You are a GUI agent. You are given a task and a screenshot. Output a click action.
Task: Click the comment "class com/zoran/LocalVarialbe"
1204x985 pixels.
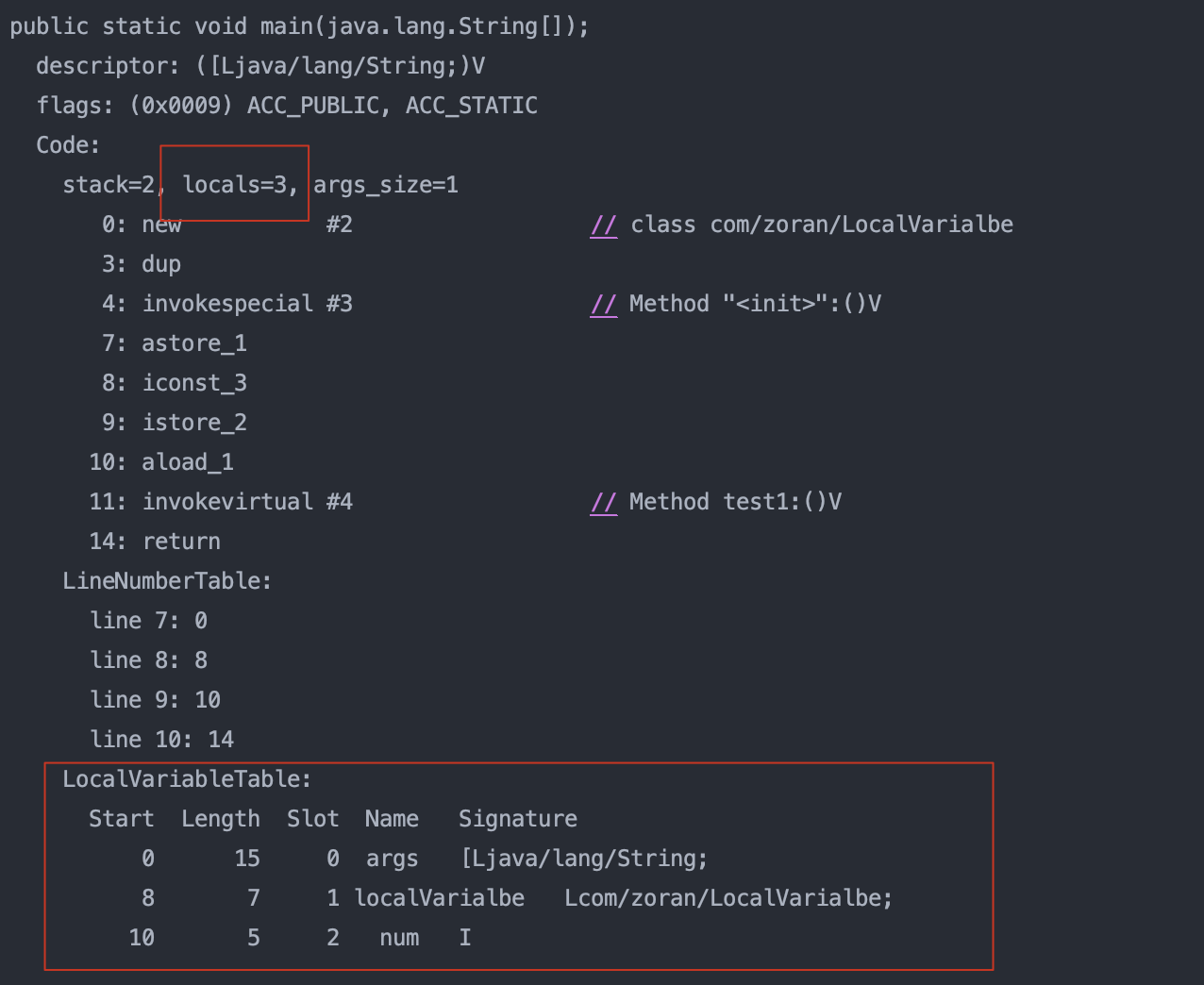coord(822,225)
